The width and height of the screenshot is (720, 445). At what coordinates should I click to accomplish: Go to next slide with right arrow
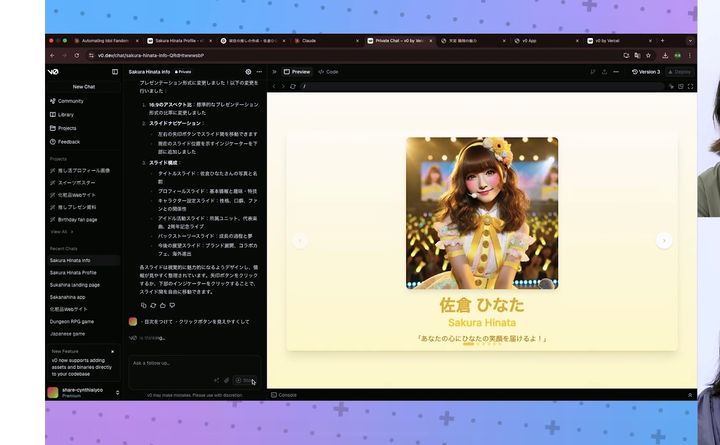coord(663,241)
